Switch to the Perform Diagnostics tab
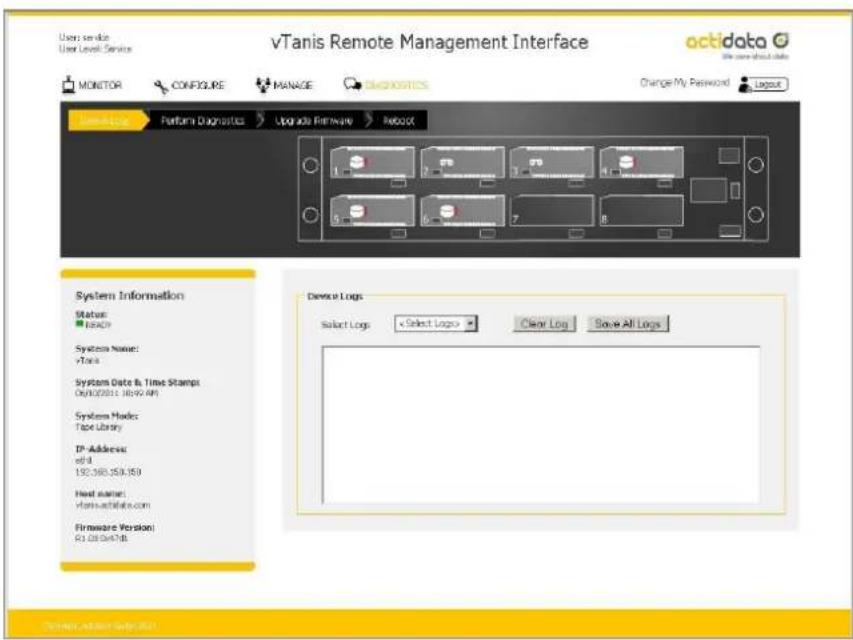 click(x=202, y=120)
